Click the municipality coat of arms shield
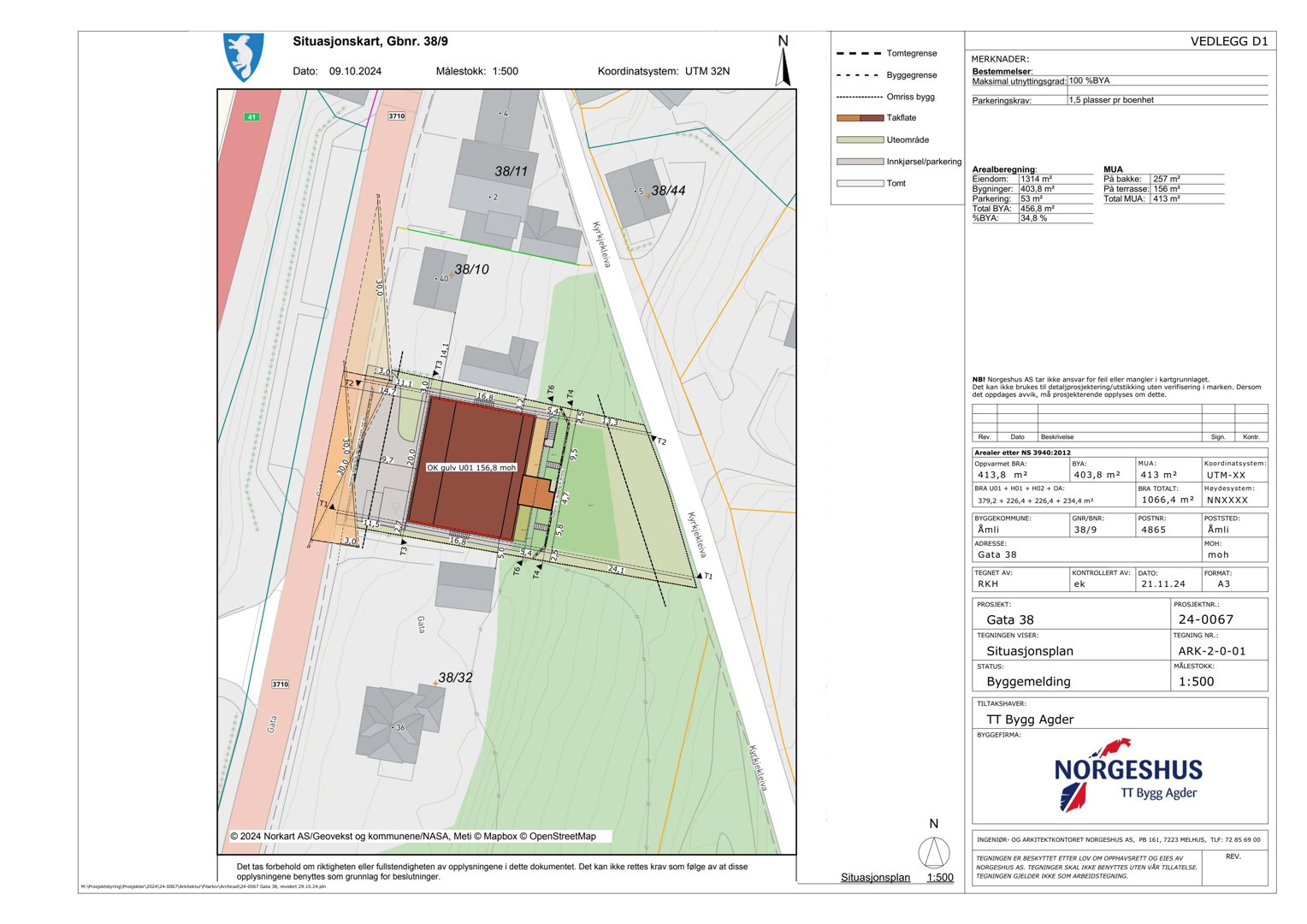 click(243, 56)
